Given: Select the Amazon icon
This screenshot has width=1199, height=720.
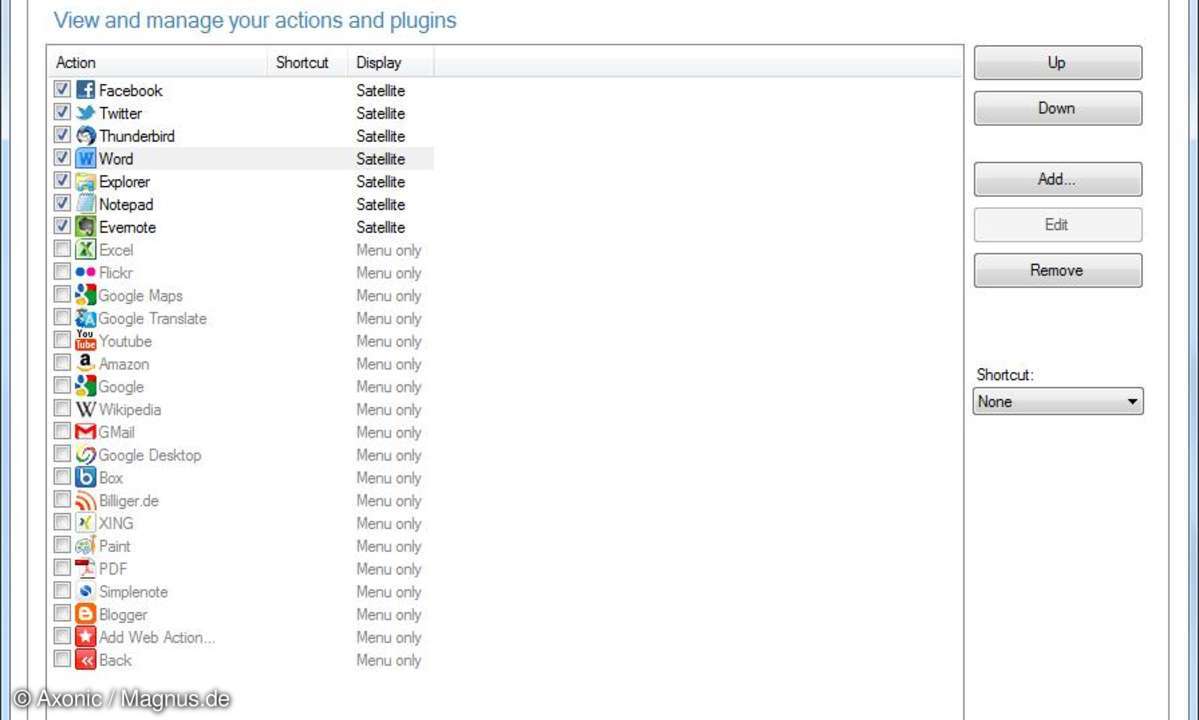Looking at the screenshot, I should click(x=86, y=364).
